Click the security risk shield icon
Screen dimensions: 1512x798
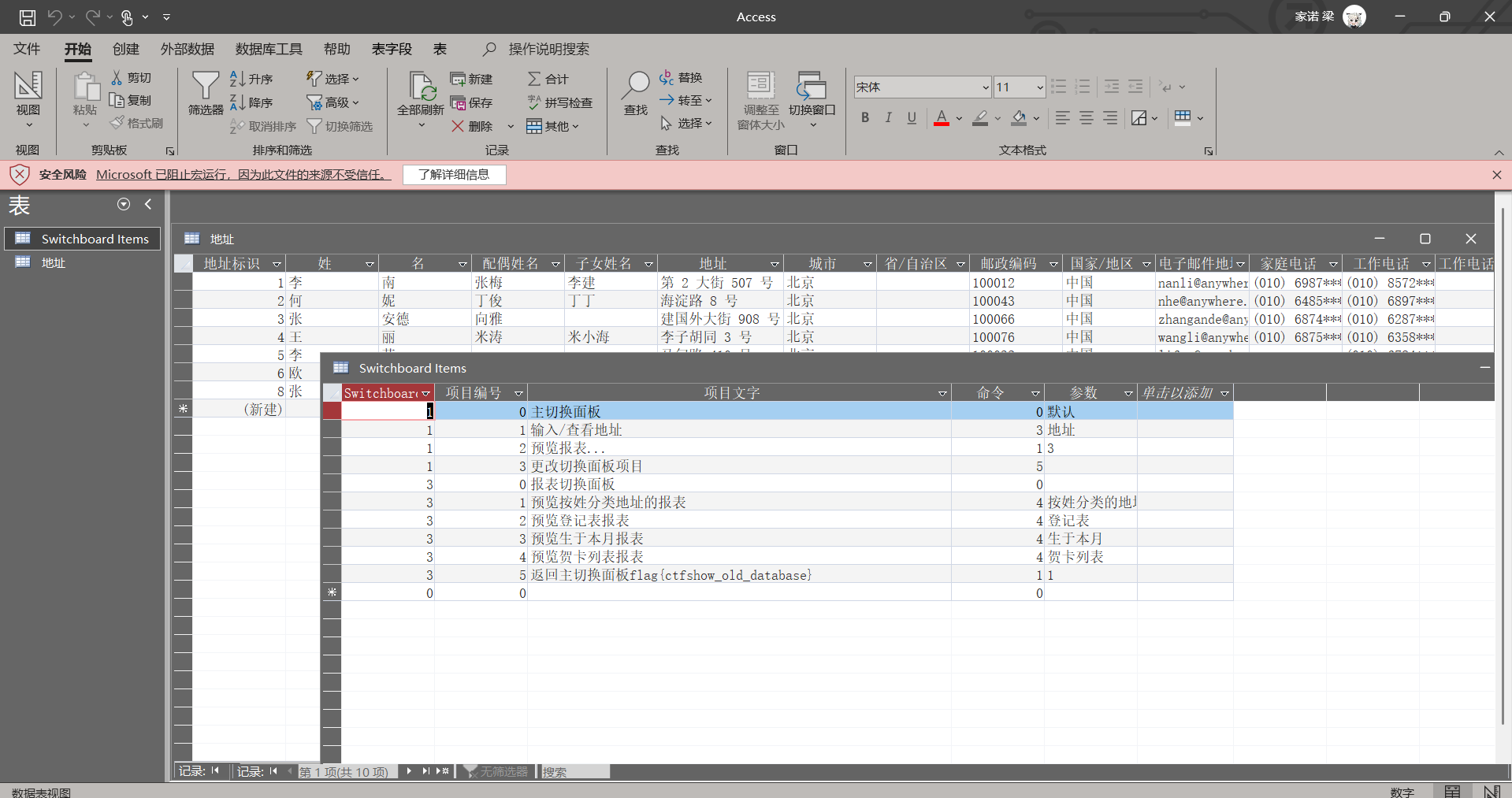click(x=20, y=174)
